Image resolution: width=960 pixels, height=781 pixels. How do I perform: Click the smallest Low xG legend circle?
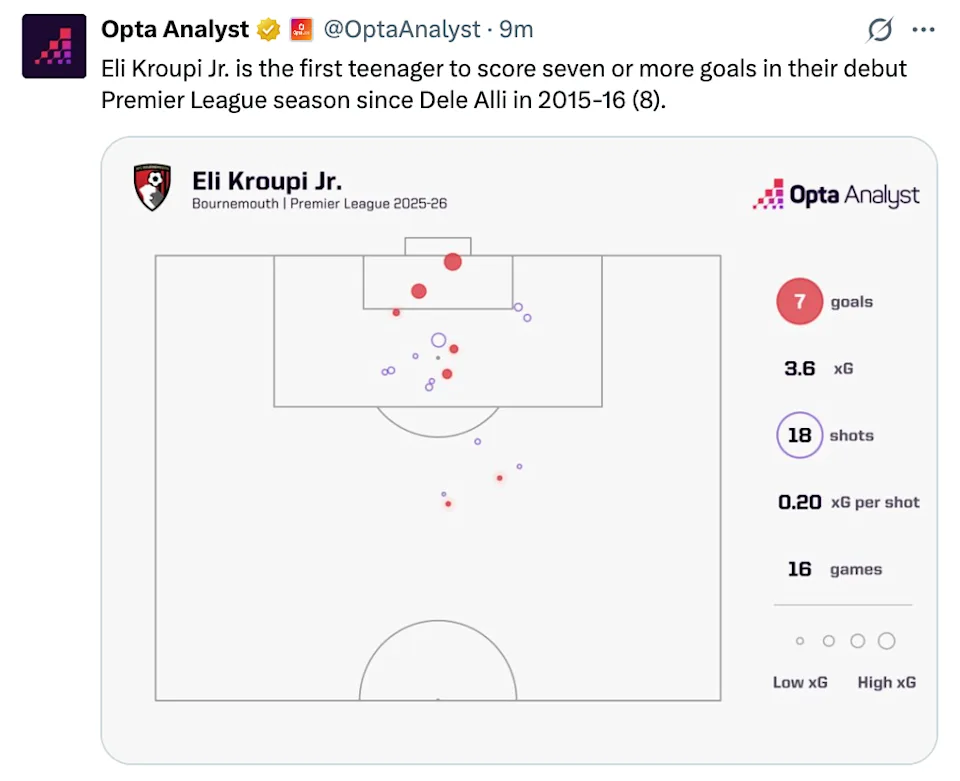coord(800,641)
